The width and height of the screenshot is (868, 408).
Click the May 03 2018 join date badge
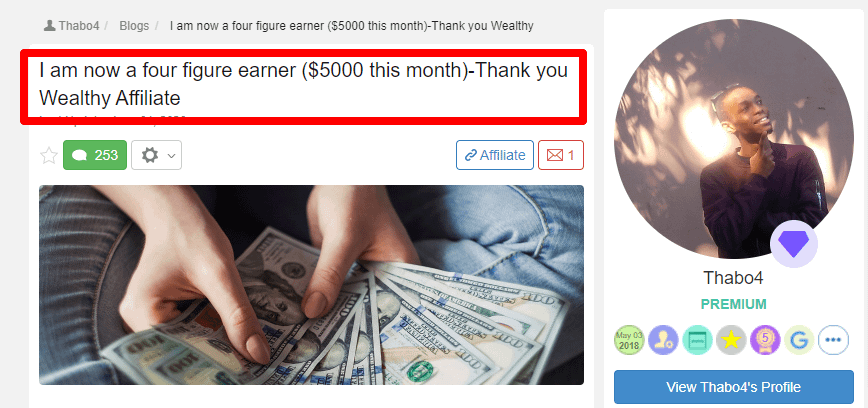click(x=629, y=340)
